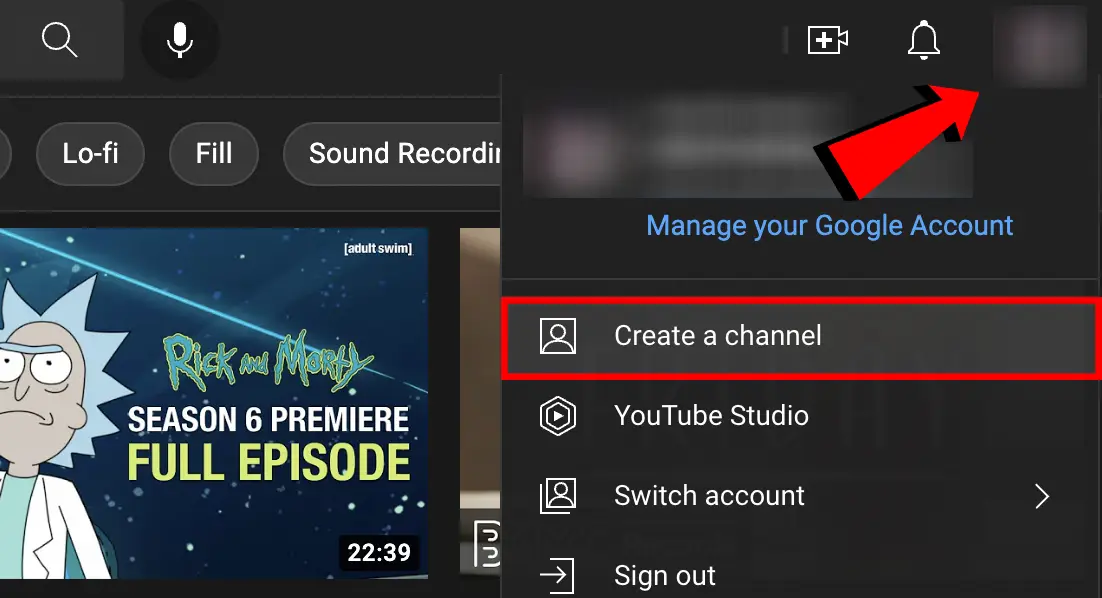Click the person icon beside Create a channel
Screen dimensions: 1102x598
[x=558, y=336]
